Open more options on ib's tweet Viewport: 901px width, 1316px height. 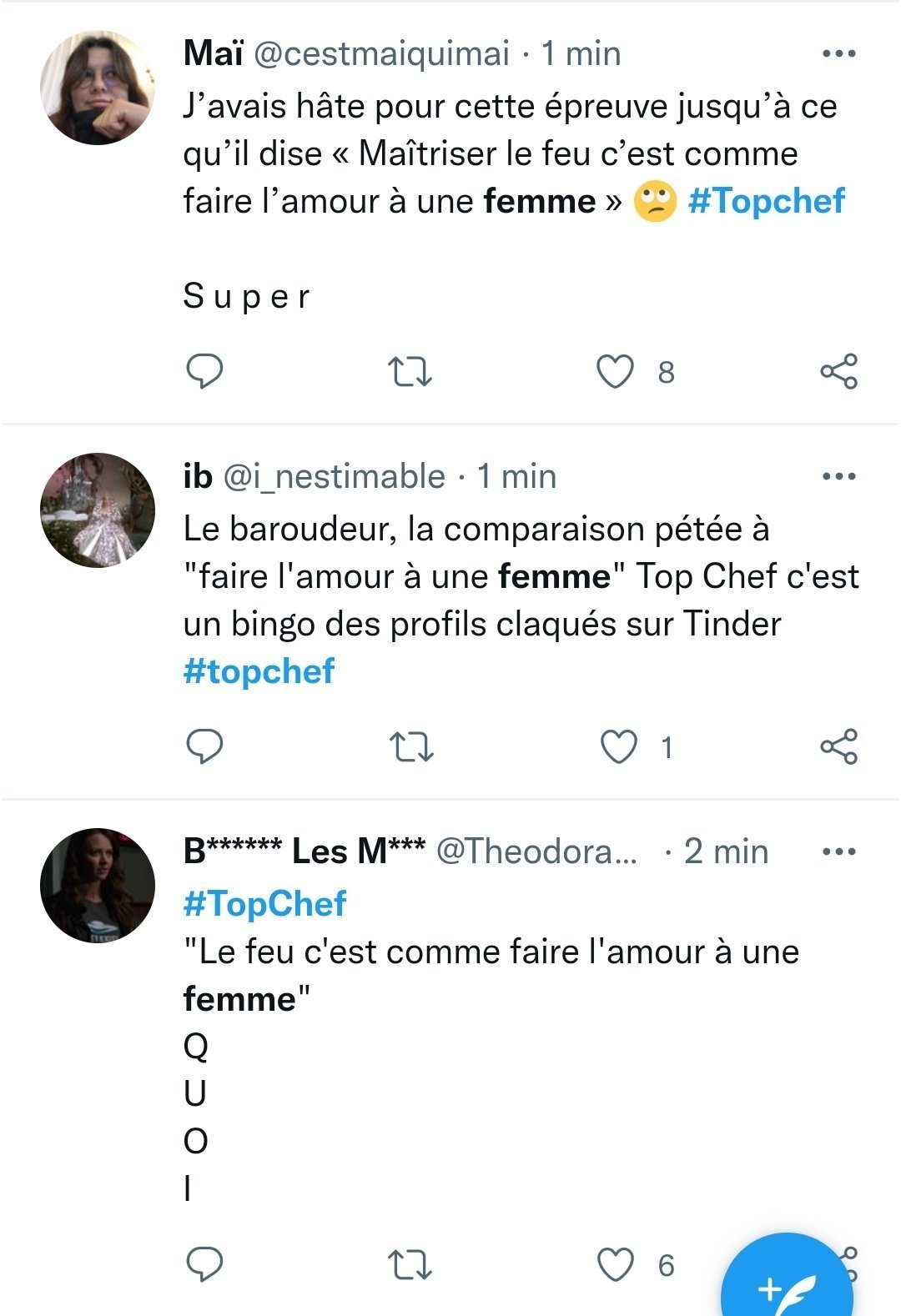click(838, 477)
